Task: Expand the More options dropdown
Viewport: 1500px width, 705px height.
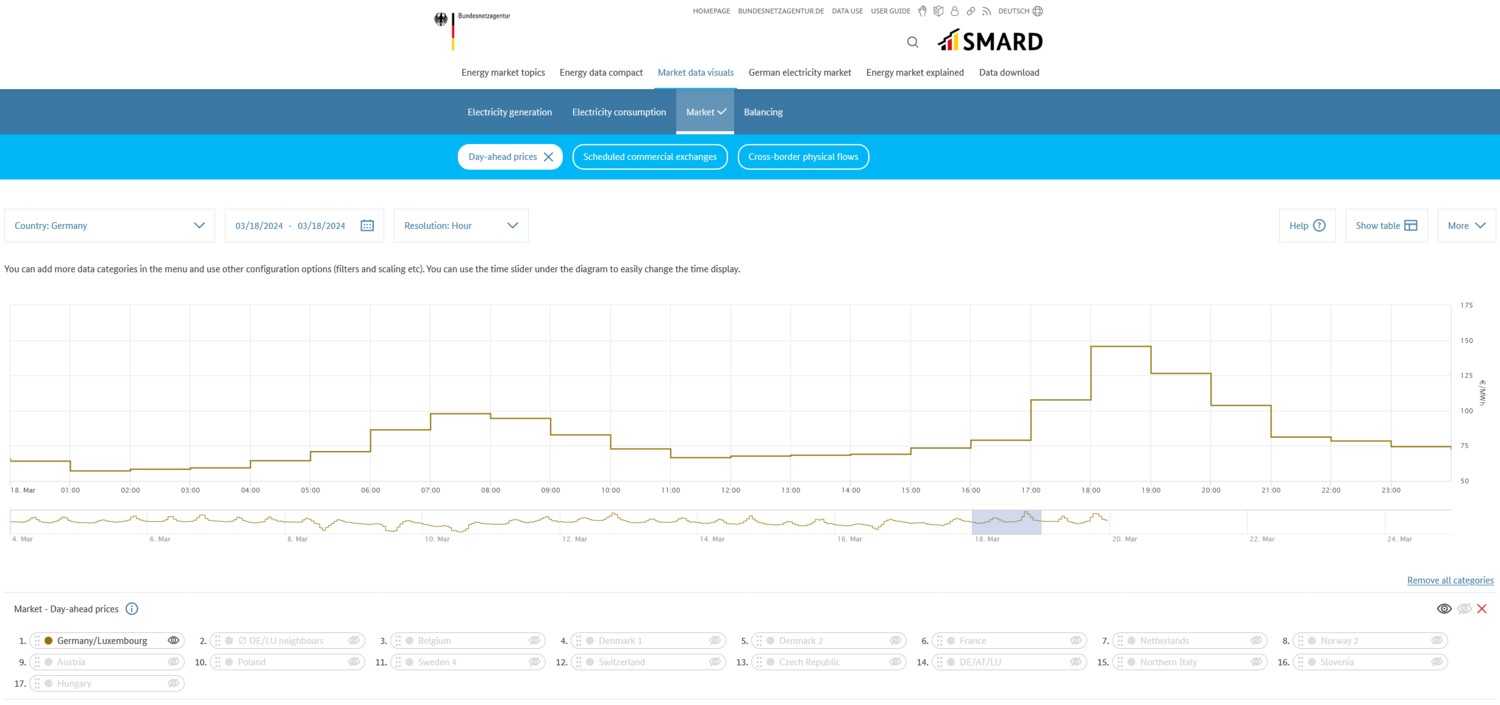Action: 1467,226
